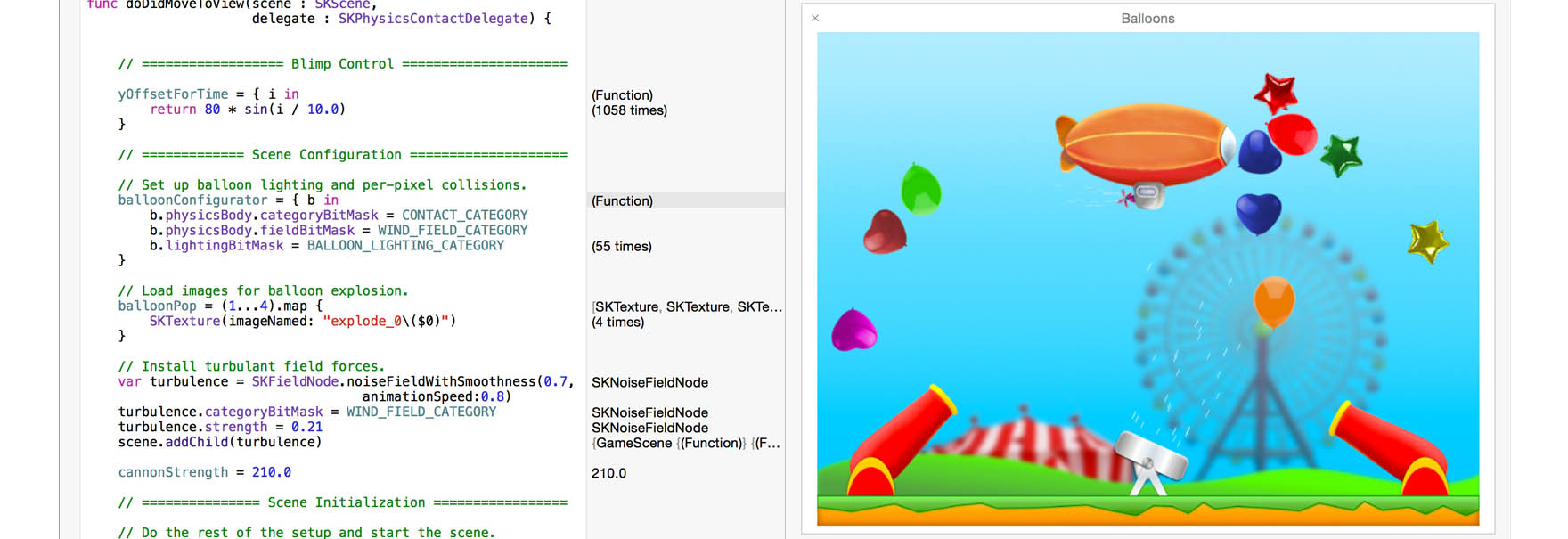The height and width of the screenshot is (539, 1568).
Task: Click the "explode_0\($0)" string in code
Action: pyautogui.click(x=388, y=321)
